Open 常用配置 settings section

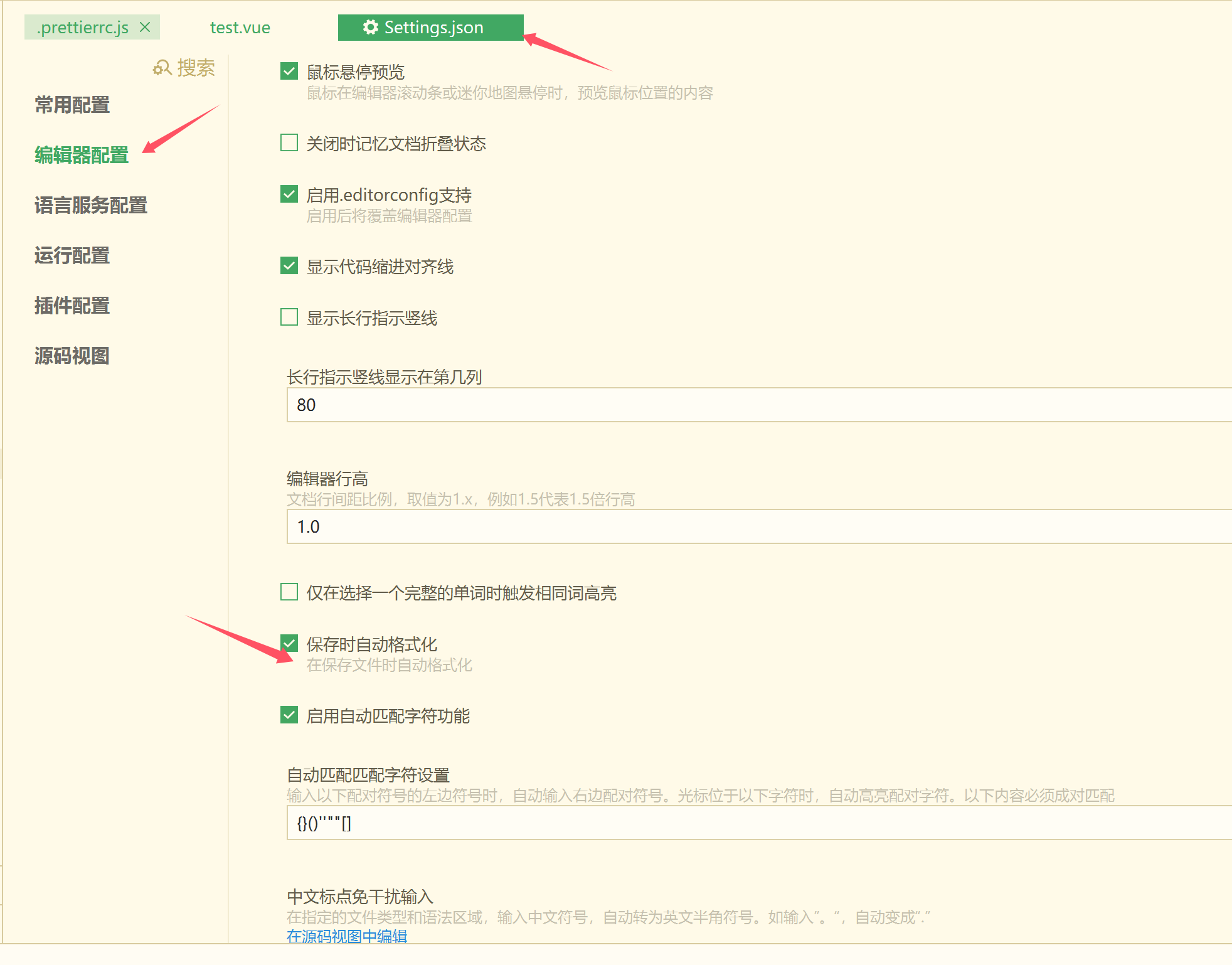click(72, 105)
